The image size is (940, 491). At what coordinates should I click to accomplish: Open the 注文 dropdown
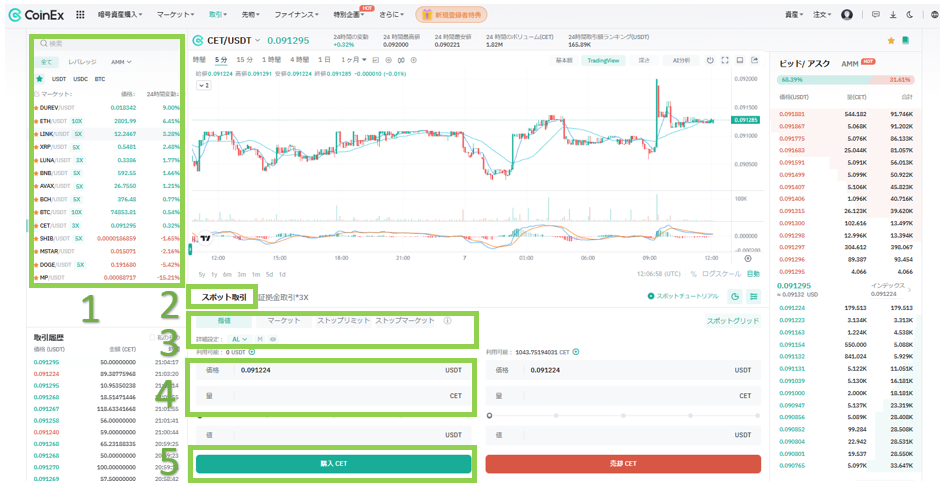point(822,14)
